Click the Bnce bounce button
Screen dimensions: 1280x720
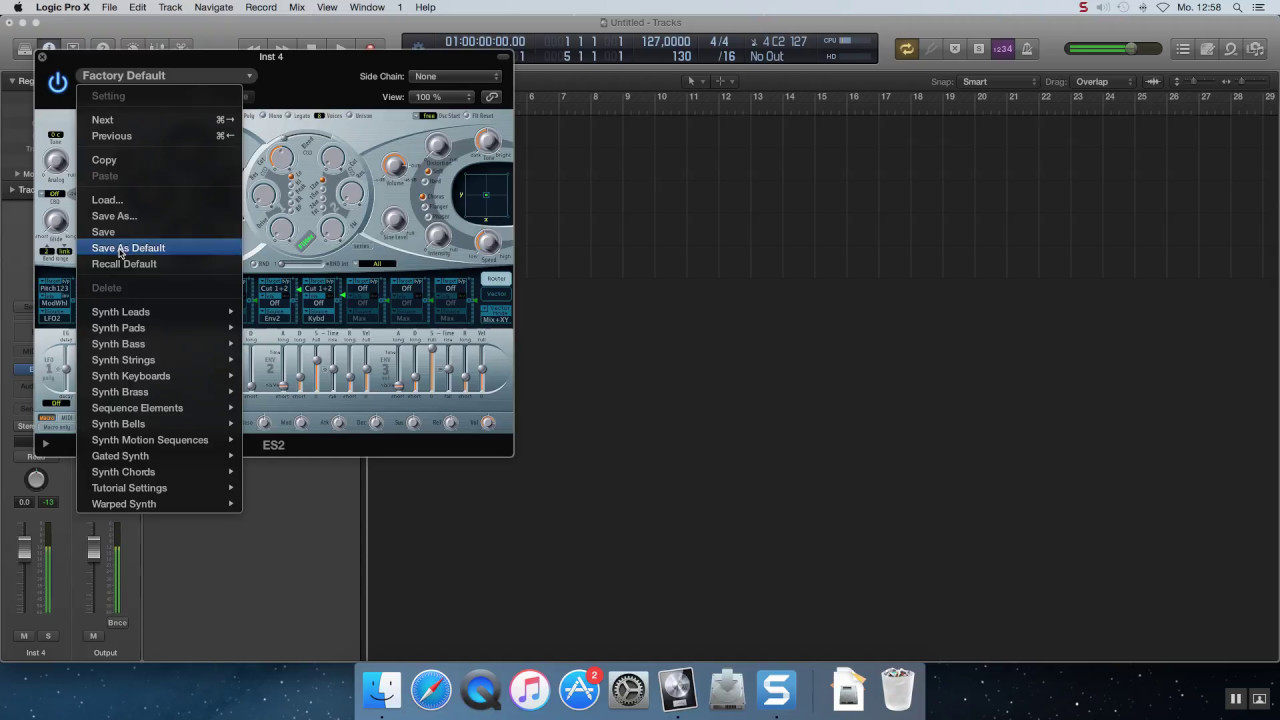pos(117,622)
